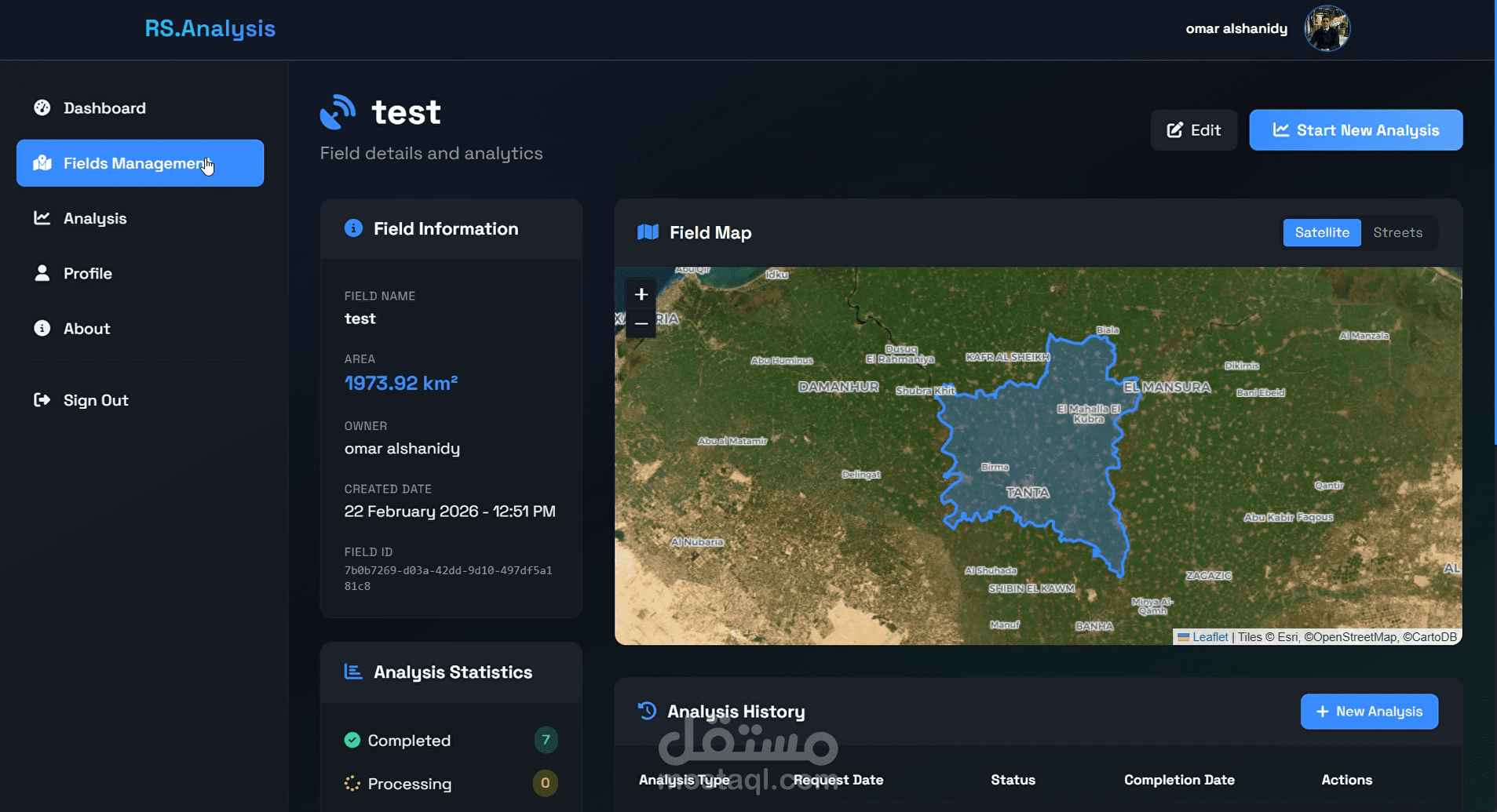Zoom in on the field map
1497x812 pixels.
pos(641,294)
